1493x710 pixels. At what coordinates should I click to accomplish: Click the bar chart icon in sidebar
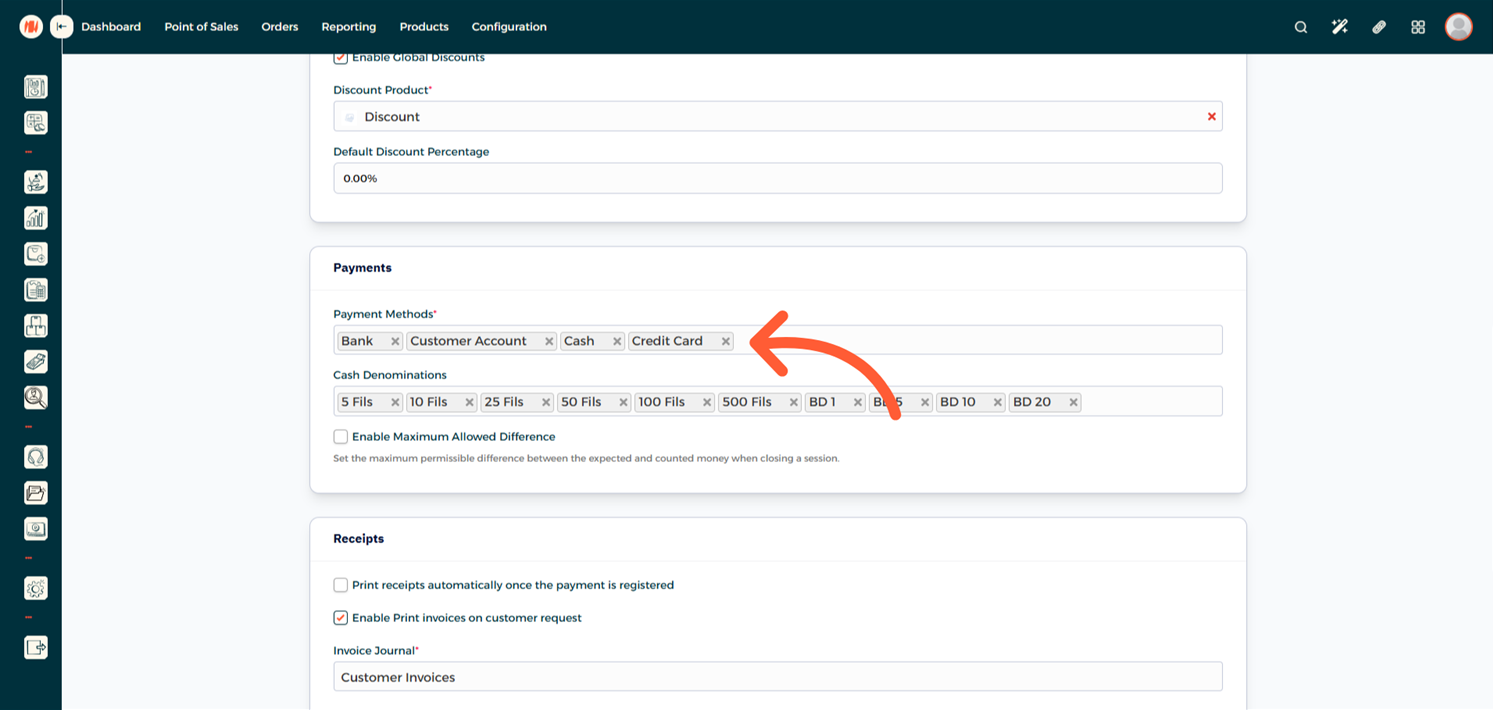pos(36,218)
